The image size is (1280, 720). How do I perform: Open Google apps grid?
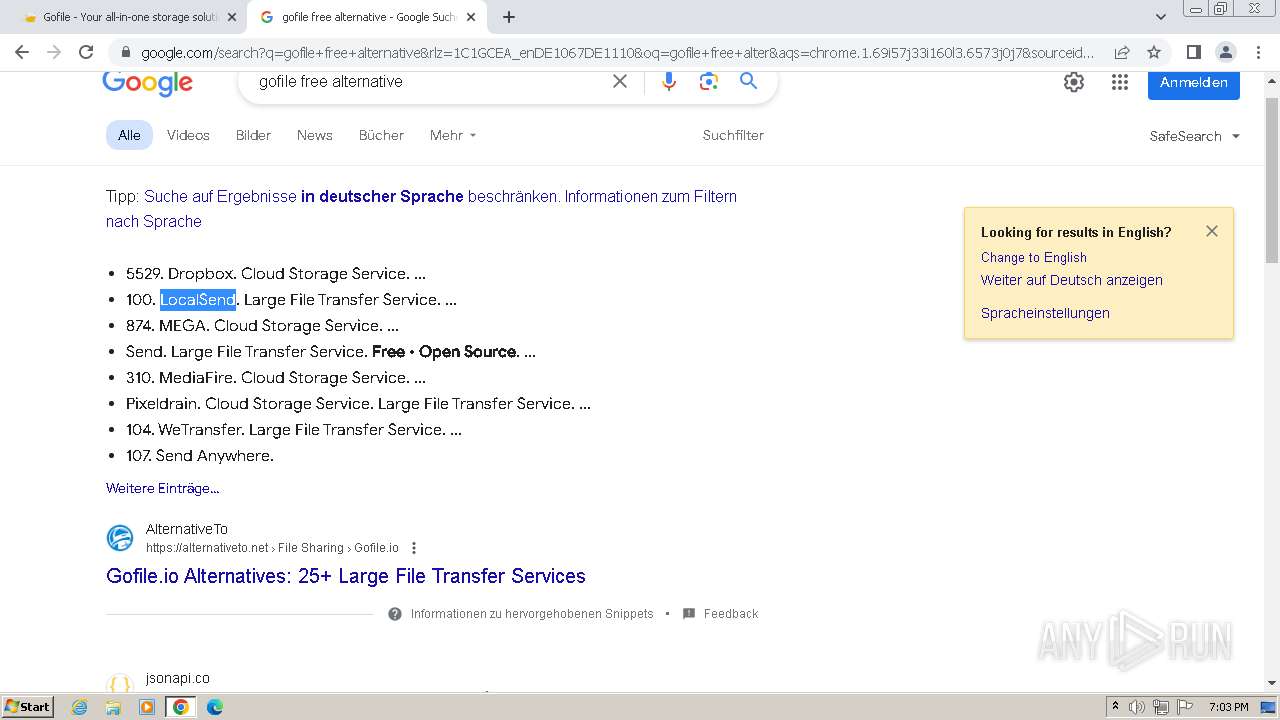[x=1120, y=82]
